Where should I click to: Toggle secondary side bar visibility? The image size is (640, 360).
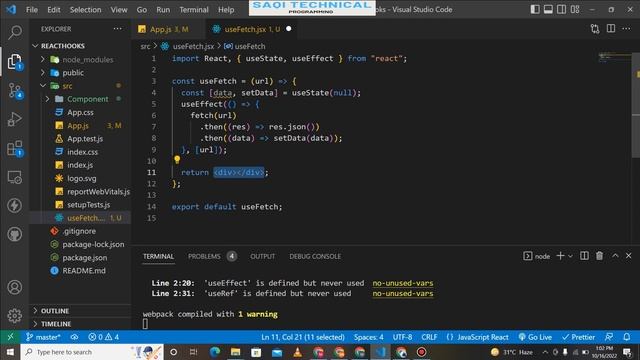(561, 9)
